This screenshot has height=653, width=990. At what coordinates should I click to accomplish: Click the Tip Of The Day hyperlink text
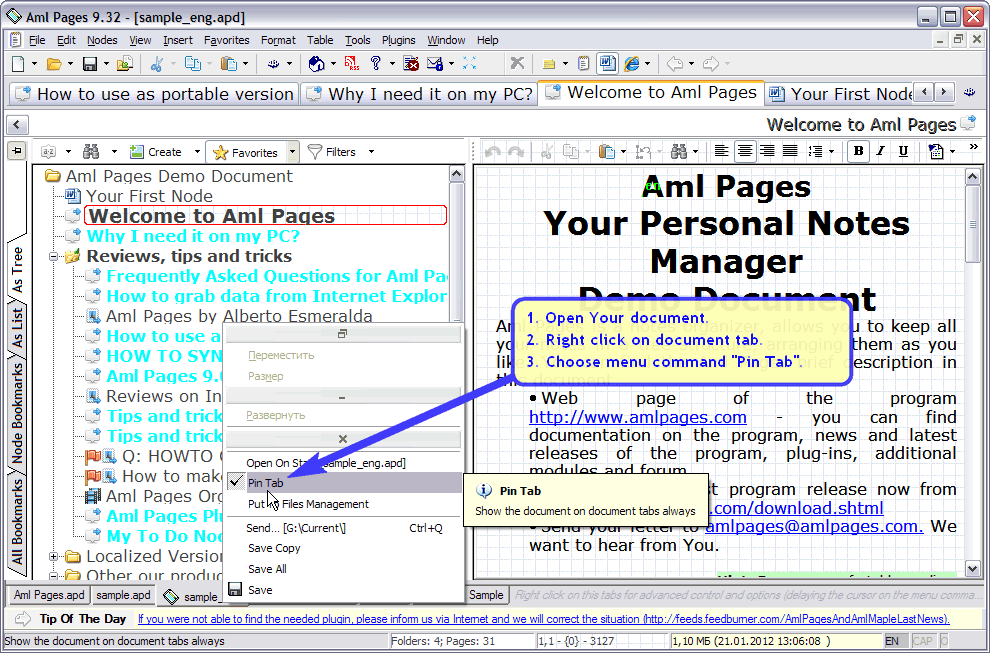[544, 619]
